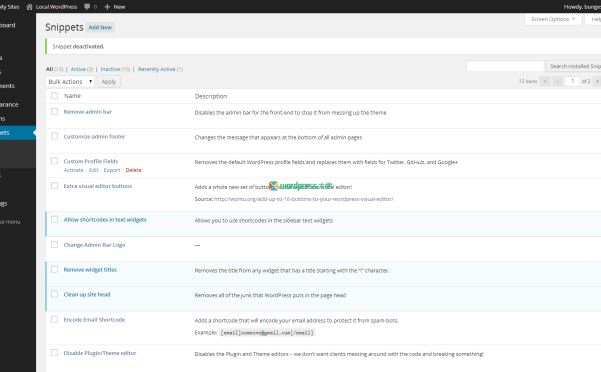The height and width of the screenshot is (372, 601).
Task: Activate the Custom Profile Fields snippet
Action: 74,170
